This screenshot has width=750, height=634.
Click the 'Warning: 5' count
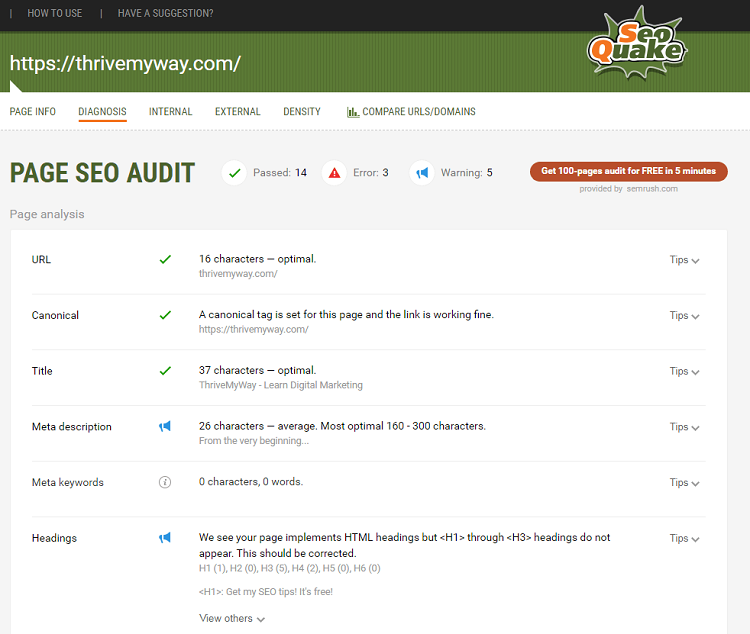click(466, 173)
